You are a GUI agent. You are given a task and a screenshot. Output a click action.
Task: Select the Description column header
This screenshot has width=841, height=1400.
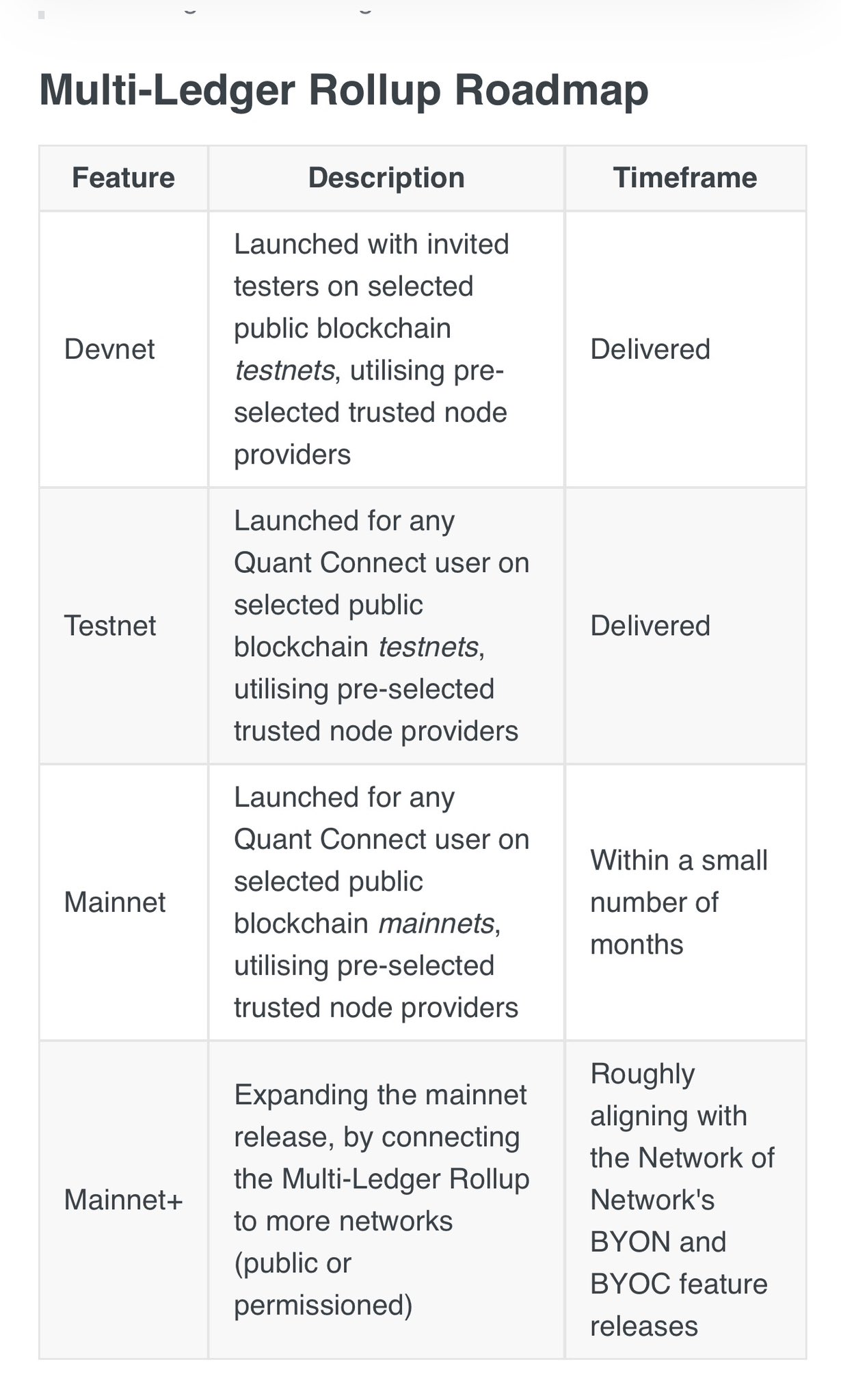click(386, 178)
